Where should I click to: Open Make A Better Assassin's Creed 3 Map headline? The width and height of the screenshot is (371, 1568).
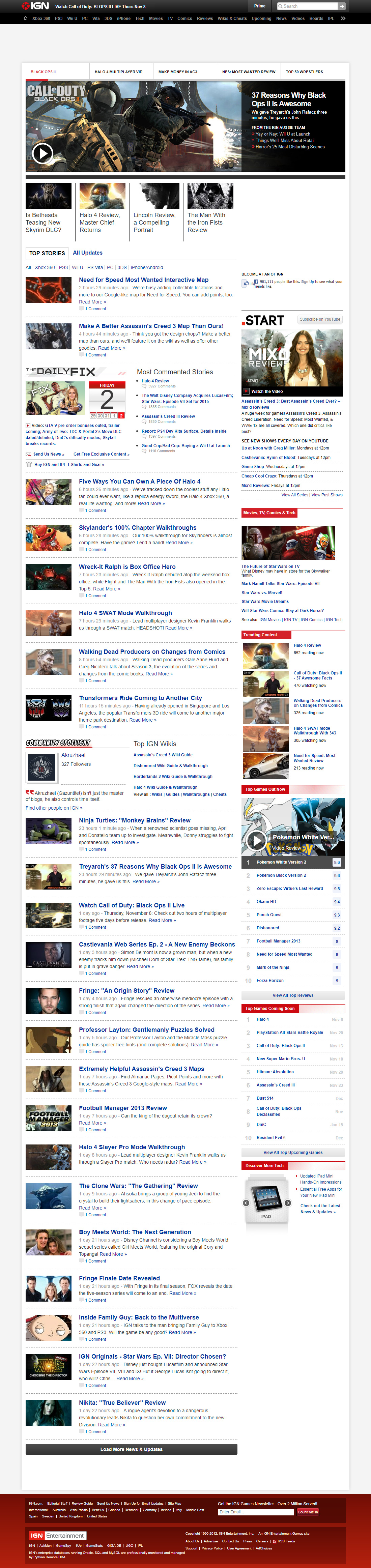pyautogui.click(x=151, y=326)
